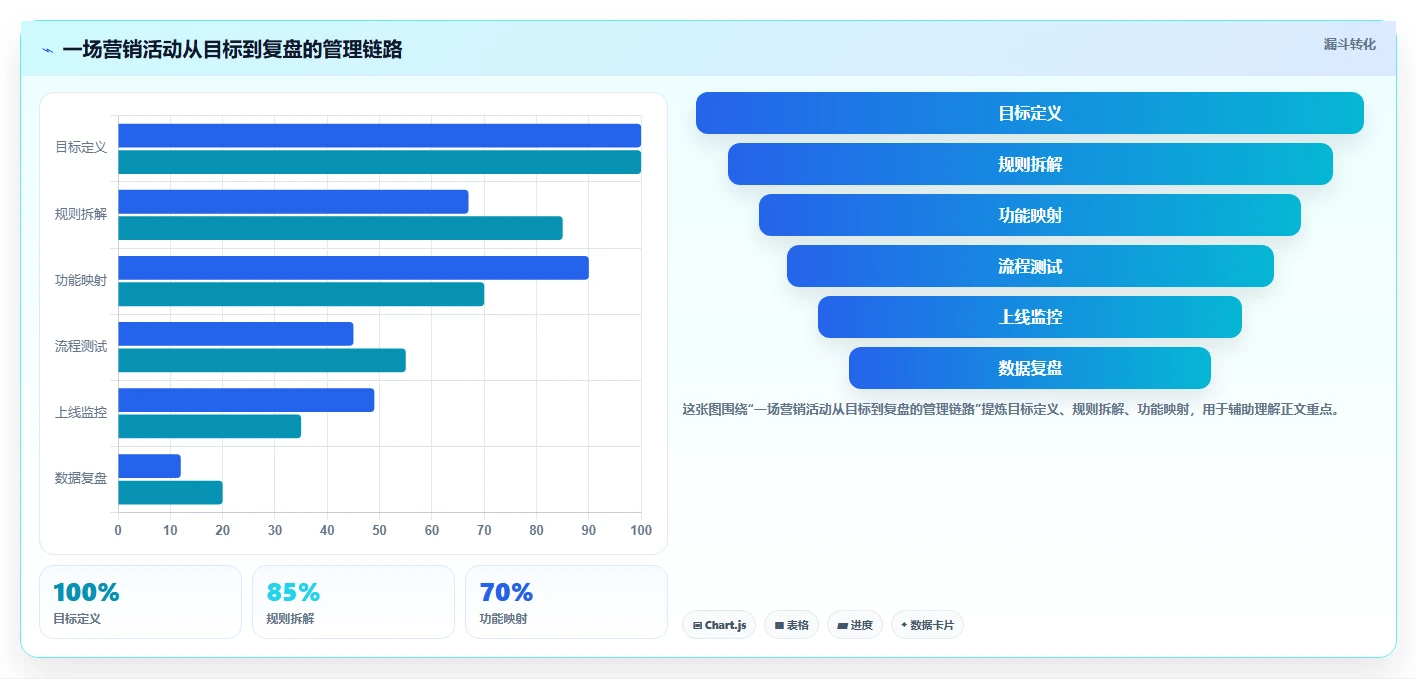Click the x-axis tick label 50

[379, 530]
